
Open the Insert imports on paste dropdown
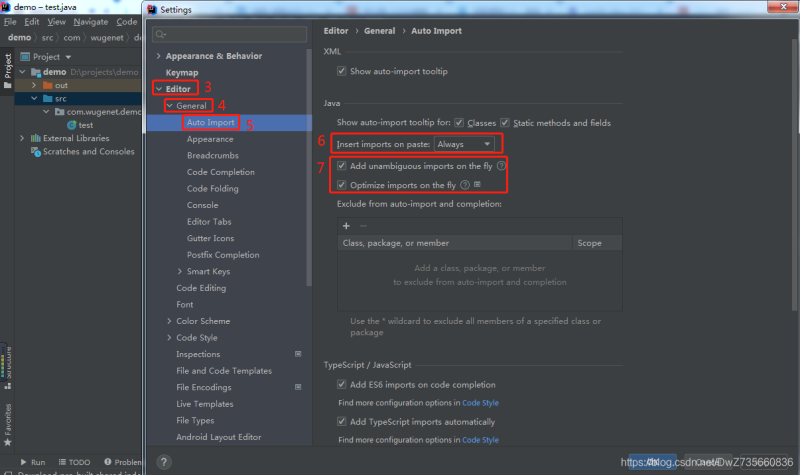(x=464, y=144)
